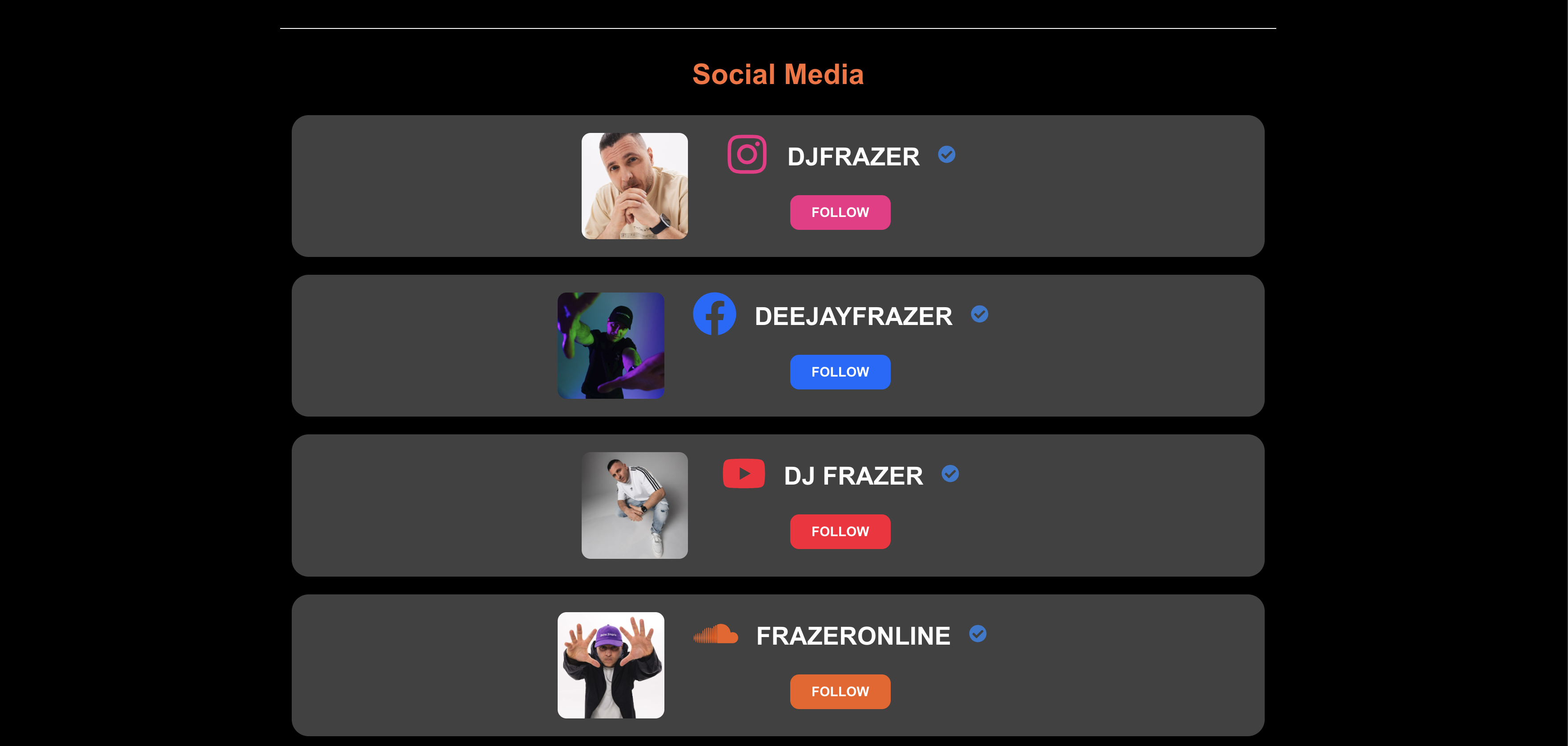Viewport: 1568px width, 746px height.
Task: Click verified badge beside FRAZERONLINE
Action: (977, 634)
